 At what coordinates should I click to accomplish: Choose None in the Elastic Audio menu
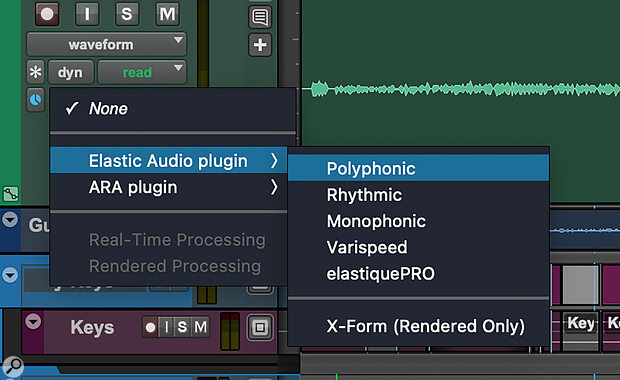coord(173,109)
